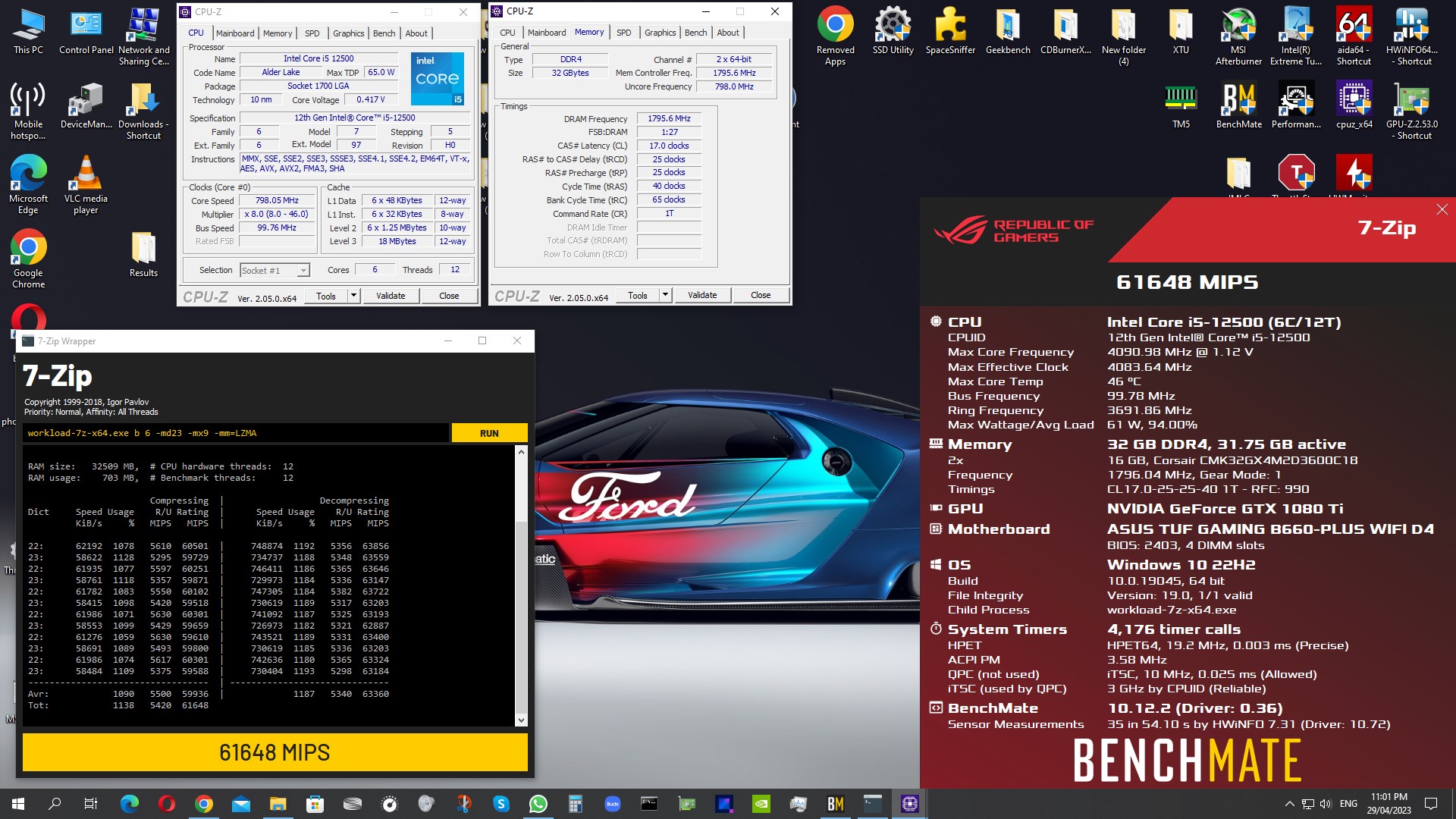Launch the aida64 shortcut icon

pyautogui.click(x=1354, y=36)
